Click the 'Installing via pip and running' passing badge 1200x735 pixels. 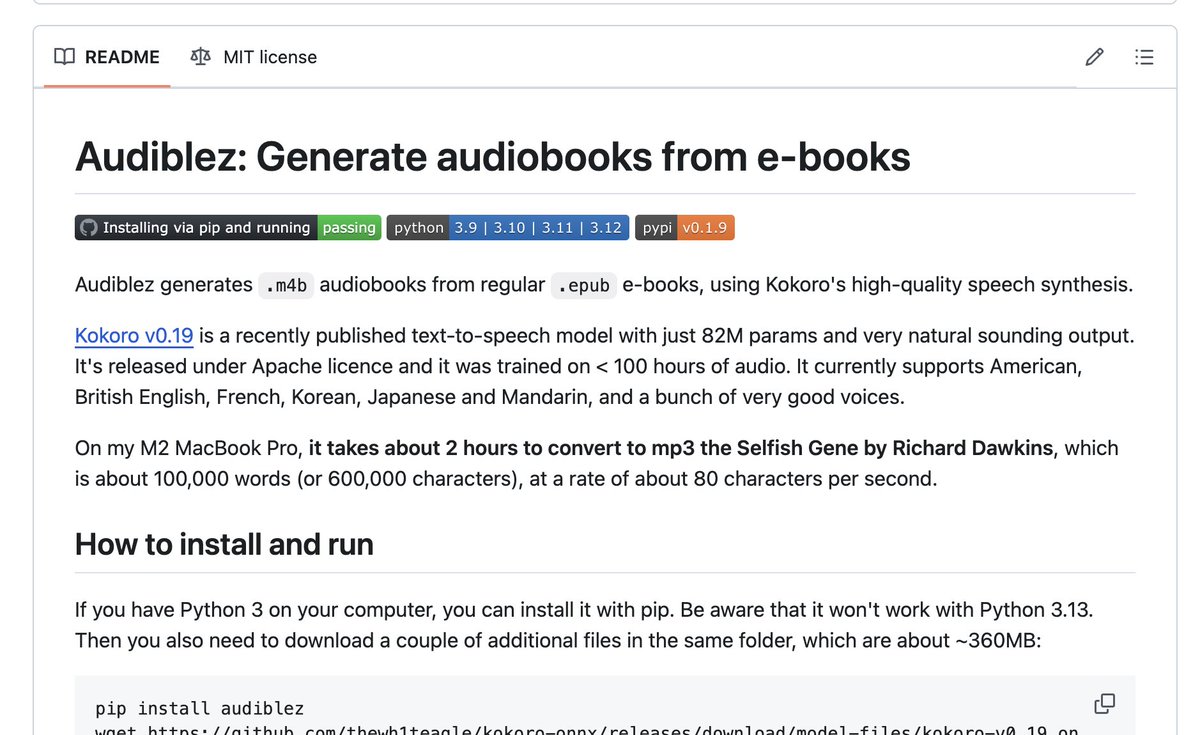228,228
